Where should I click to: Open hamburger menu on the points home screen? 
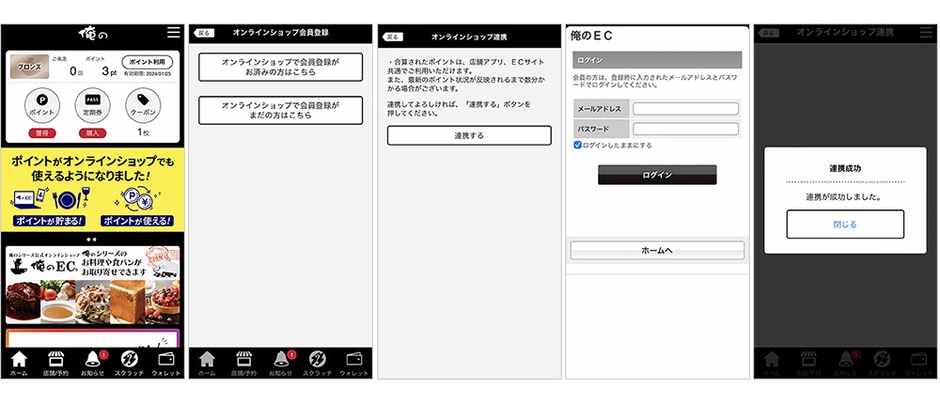click(x=174, y=33)
